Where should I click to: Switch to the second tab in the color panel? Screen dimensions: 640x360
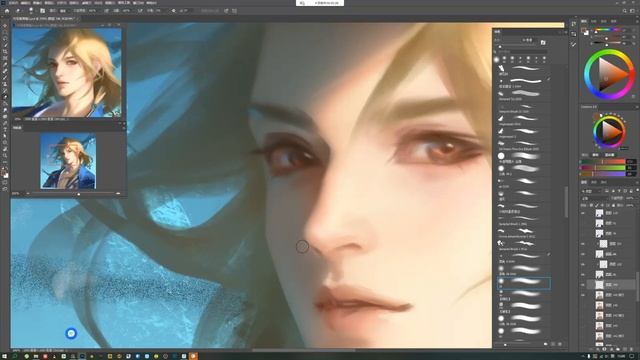(594, 21)
